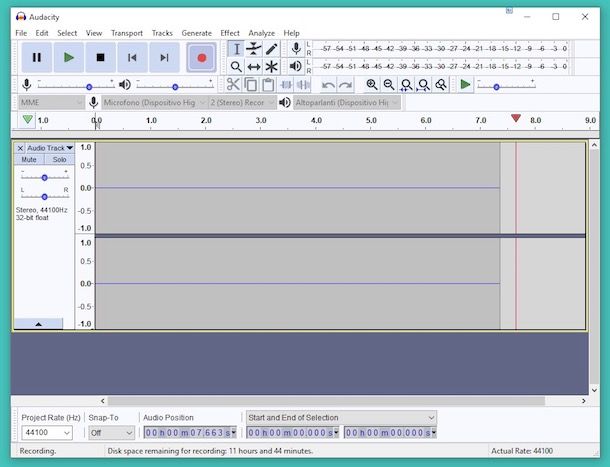
Task: Click the recording meter microphone icon
Action: pos(296,49)
